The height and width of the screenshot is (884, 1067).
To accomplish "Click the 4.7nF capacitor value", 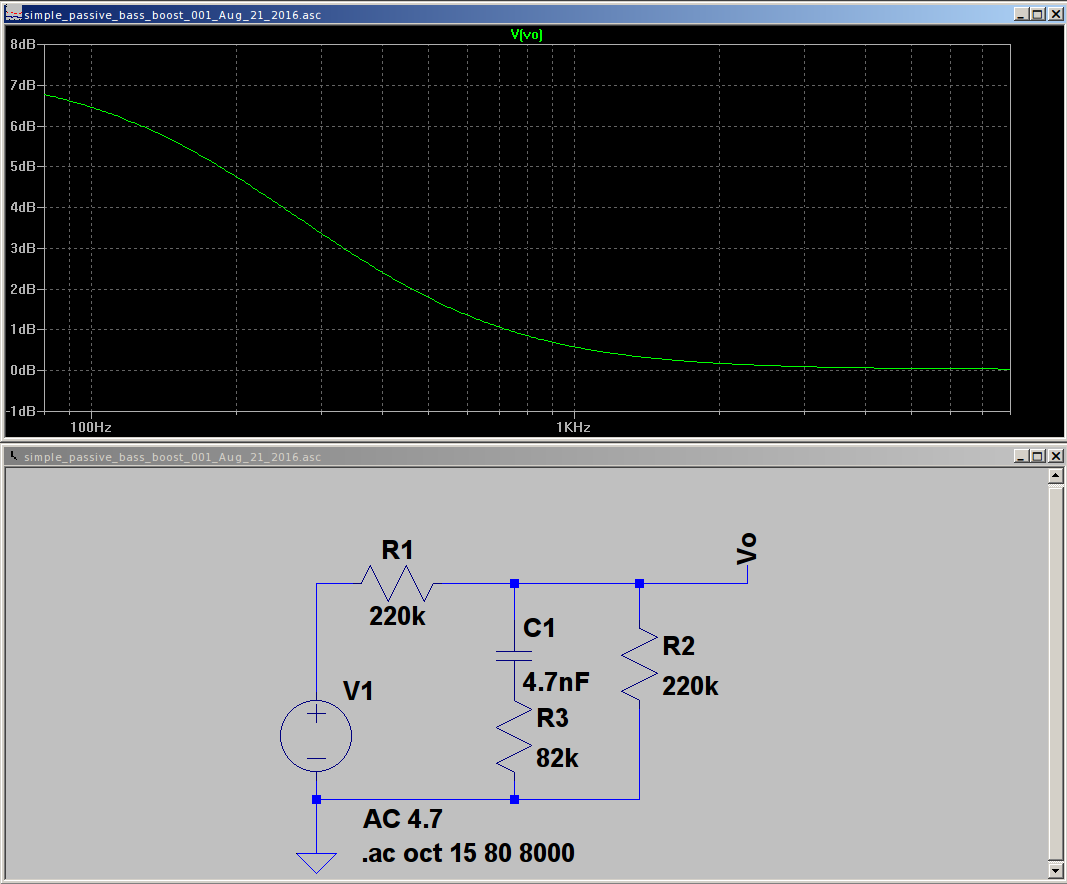I will (556, 681).
